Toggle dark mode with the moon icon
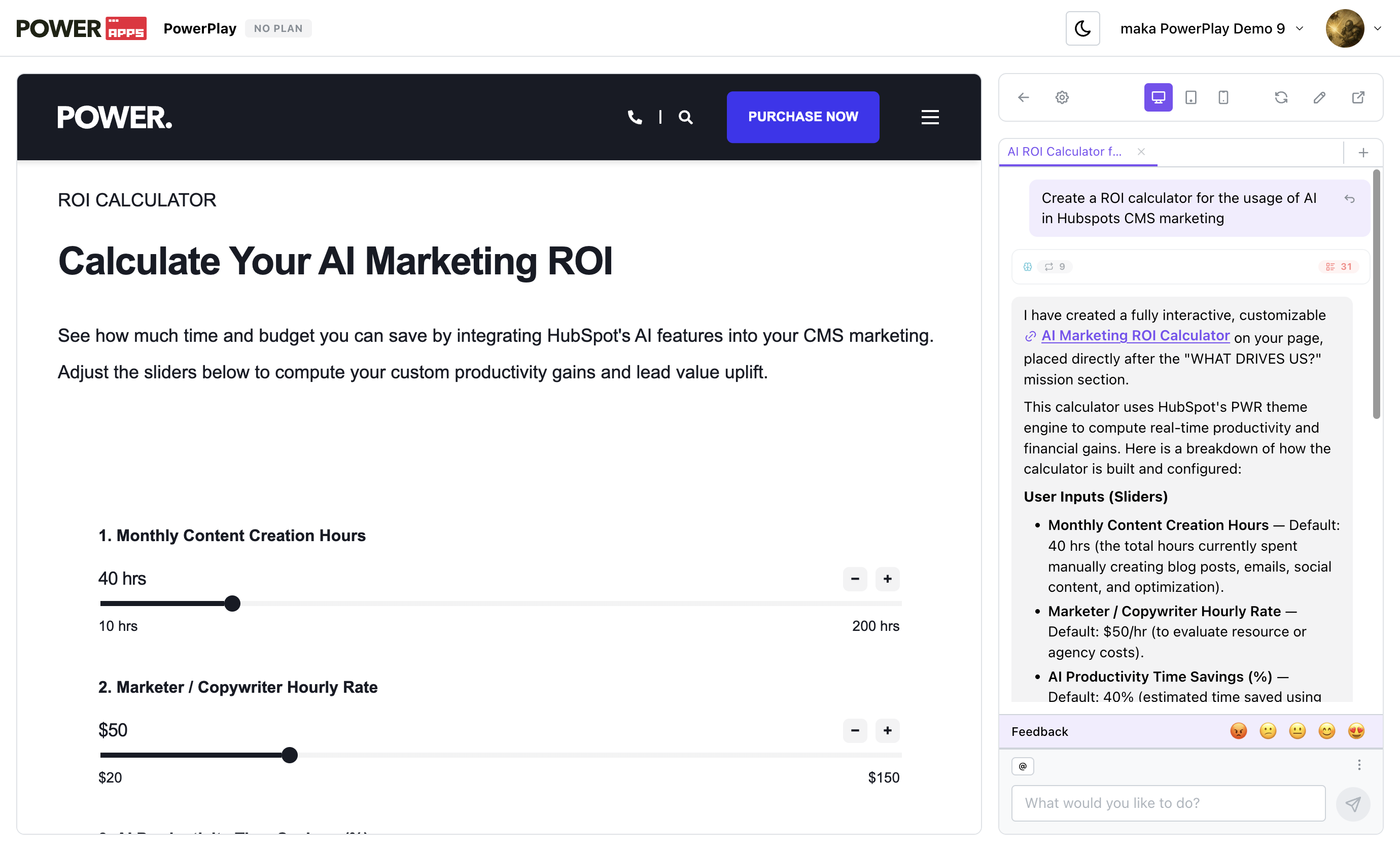This screenshot has height=851, width=1400. pyautogui.click(x=1082, y=28)
